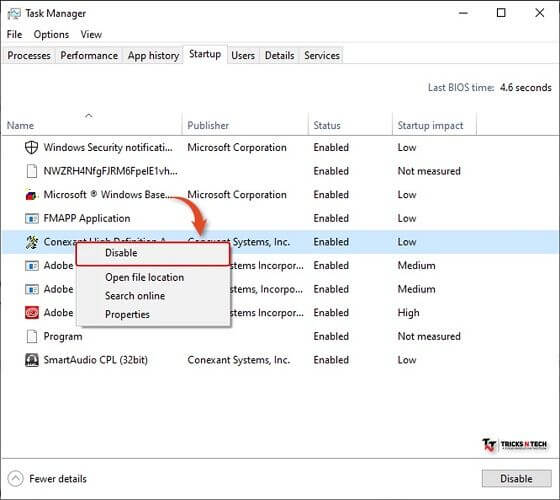This screenshot has width=560, height=500.
Task: Switch to the Services tab
Action: tap(322, 56)
